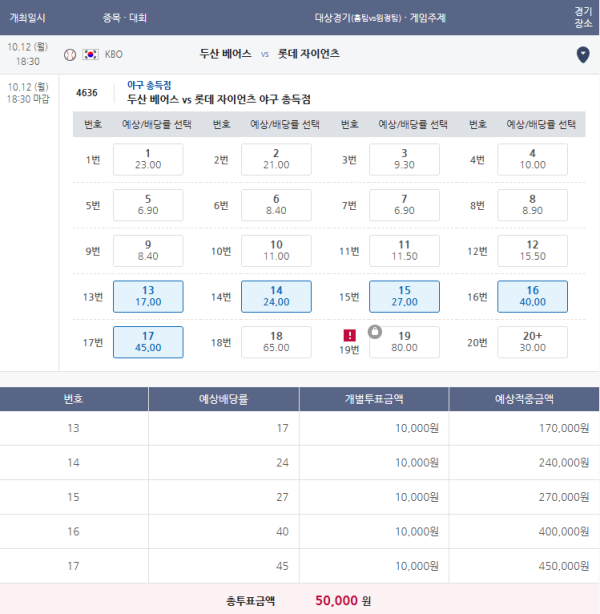Viewport: 600px width, 614px height.
Task: Click game number 4636
Action: pyautogui.click(x=87, y=93)
